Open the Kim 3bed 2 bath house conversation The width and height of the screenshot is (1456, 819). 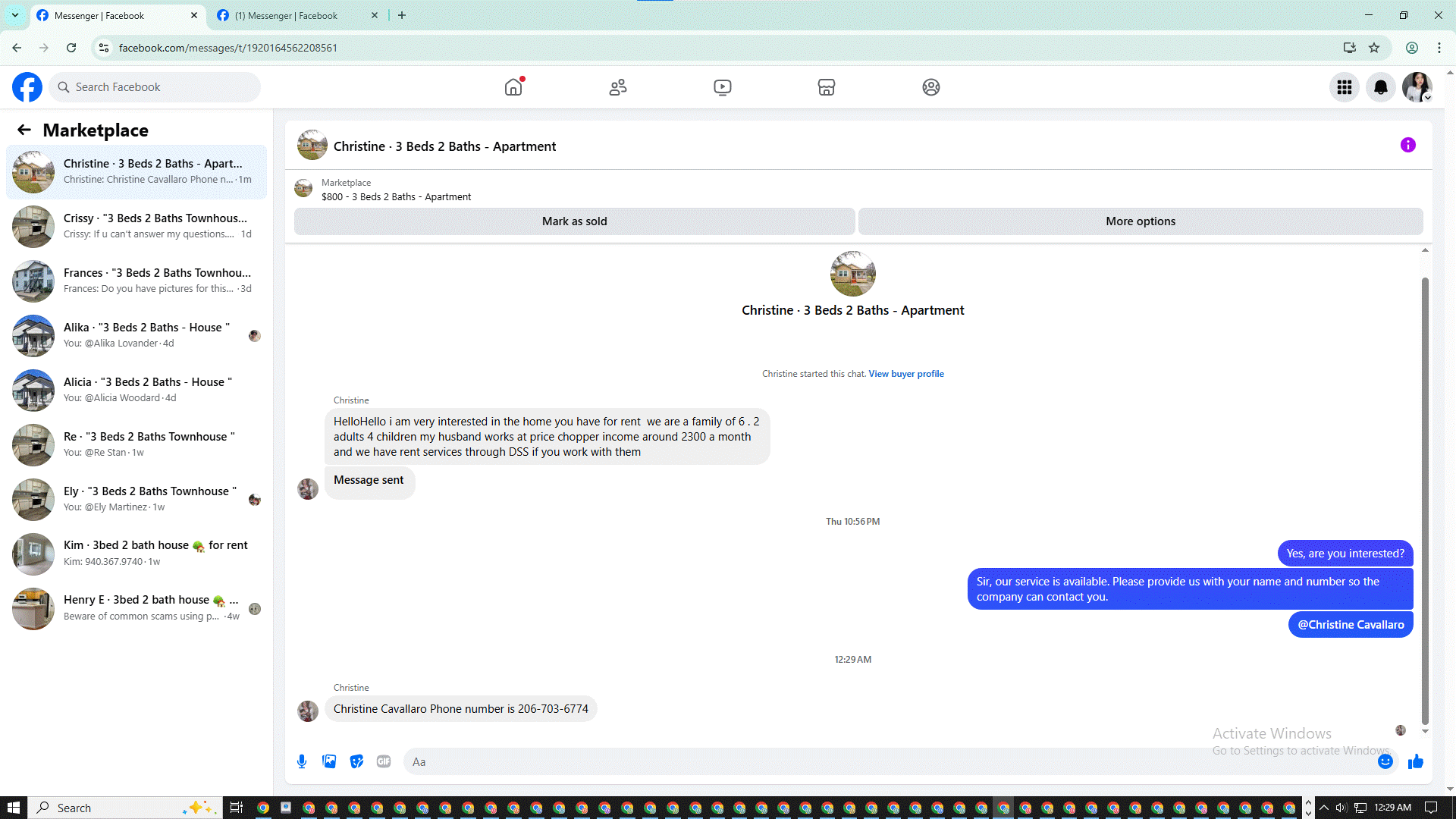point(136,554)
